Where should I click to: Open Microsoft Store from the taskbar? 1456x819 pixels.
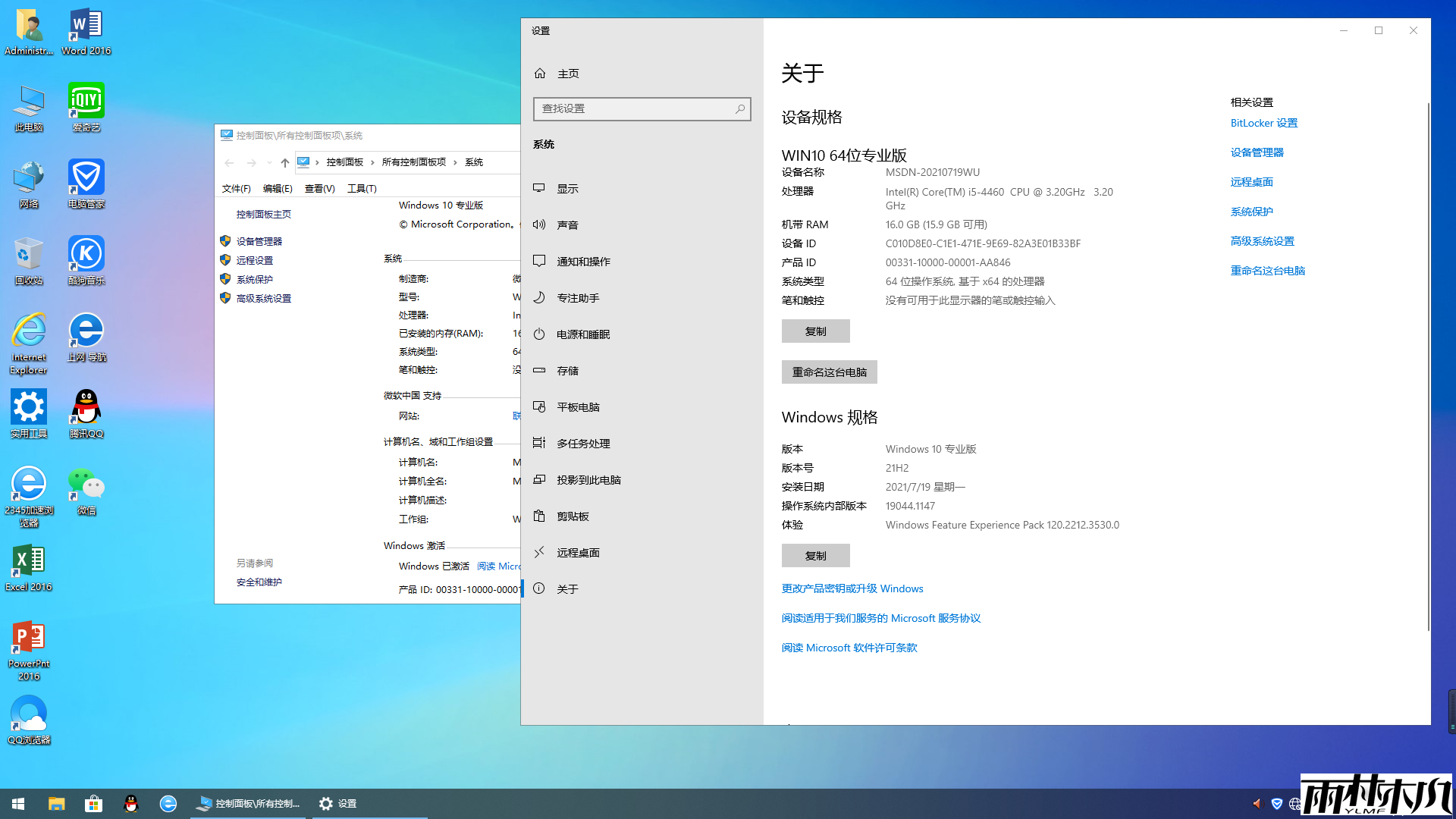(93, 804)
